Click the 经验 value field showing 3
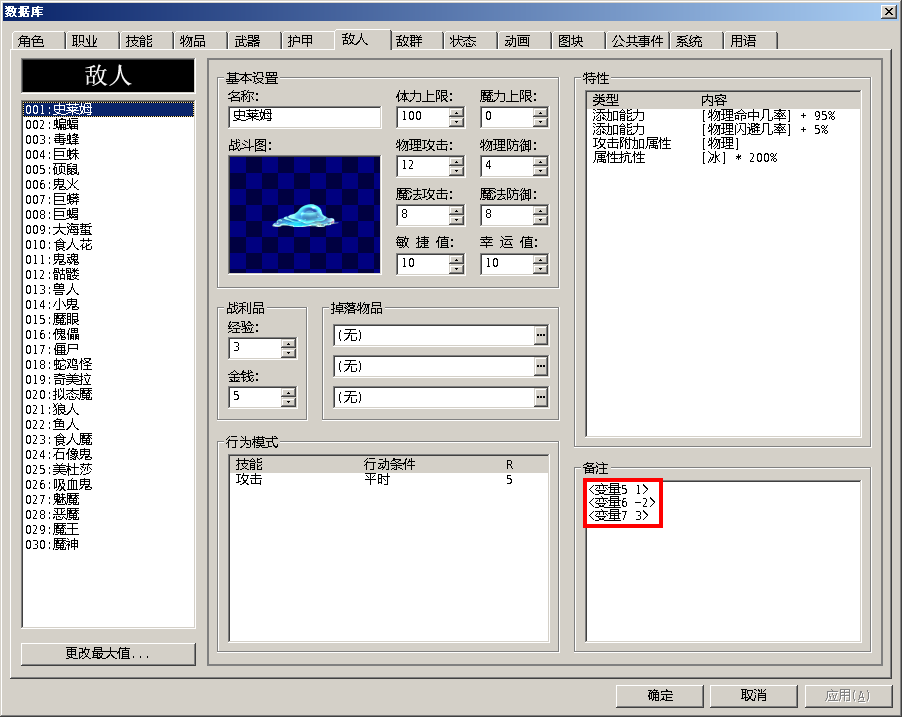 click(x=255, y=348)
